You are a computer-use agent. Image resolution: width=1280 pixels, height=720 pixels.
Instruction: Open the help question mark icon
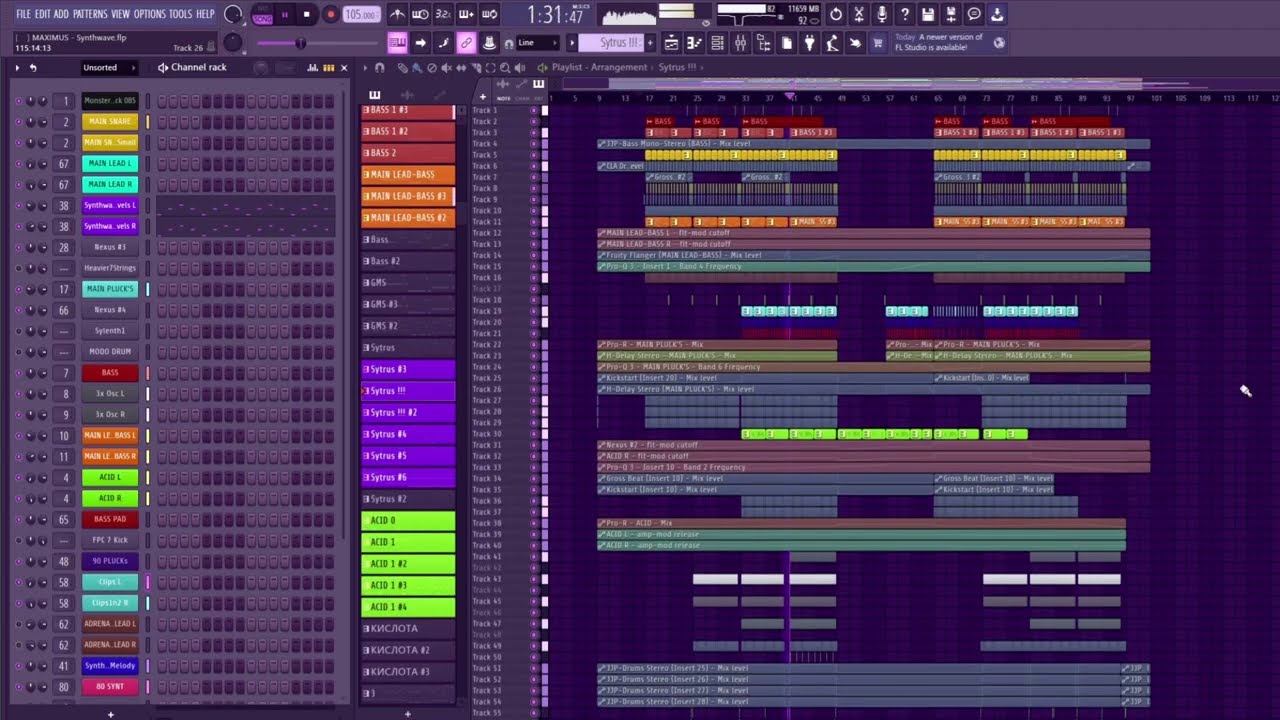[905, 15]
